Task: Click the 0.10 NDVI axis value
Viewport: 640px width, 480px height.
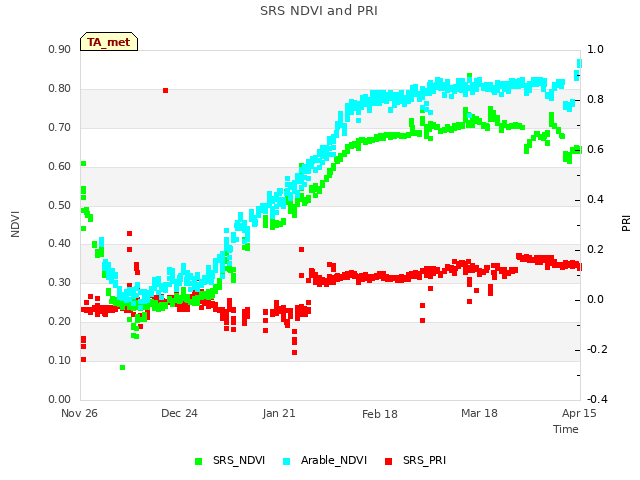Action: 60,360
